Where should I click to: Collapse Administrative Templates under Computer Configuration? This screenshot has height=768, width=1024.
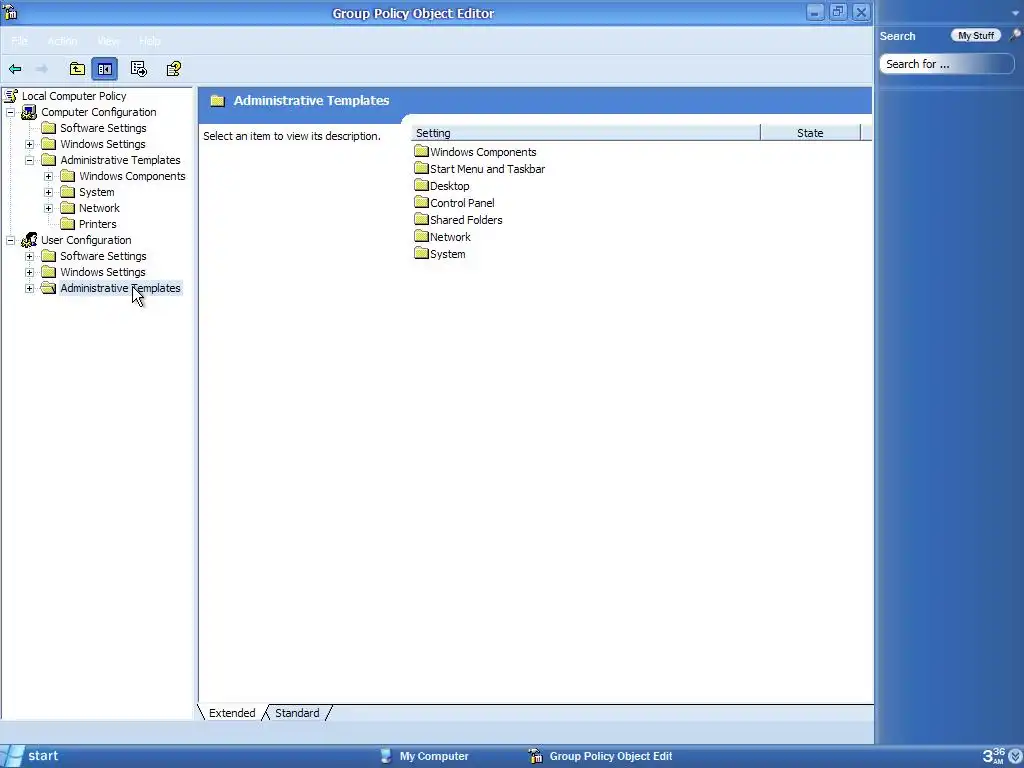29,160
